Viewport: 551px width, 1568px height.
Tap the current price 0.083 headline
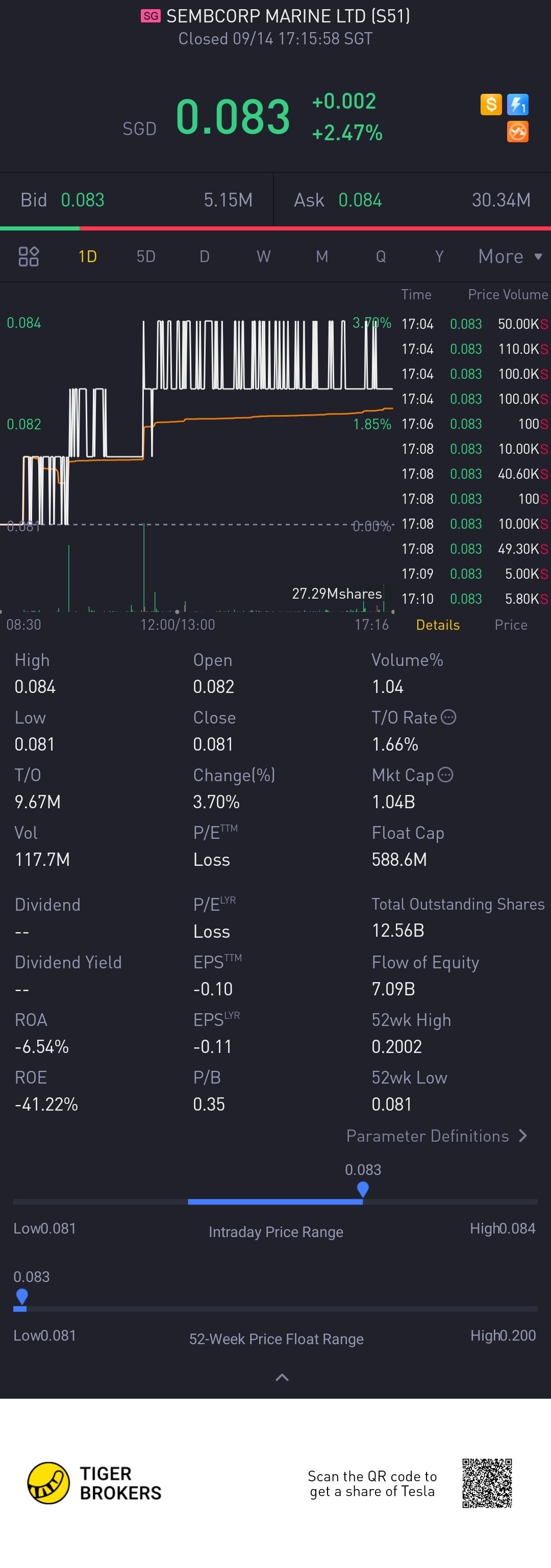pyautogui.click(x=233, y=116)
